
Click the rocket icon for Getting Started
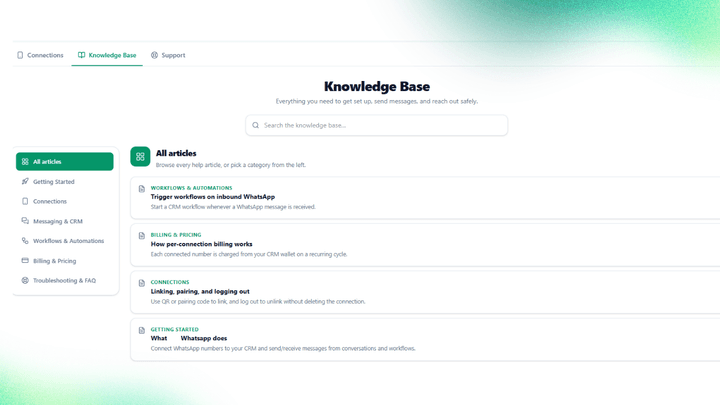coord(25,181)
